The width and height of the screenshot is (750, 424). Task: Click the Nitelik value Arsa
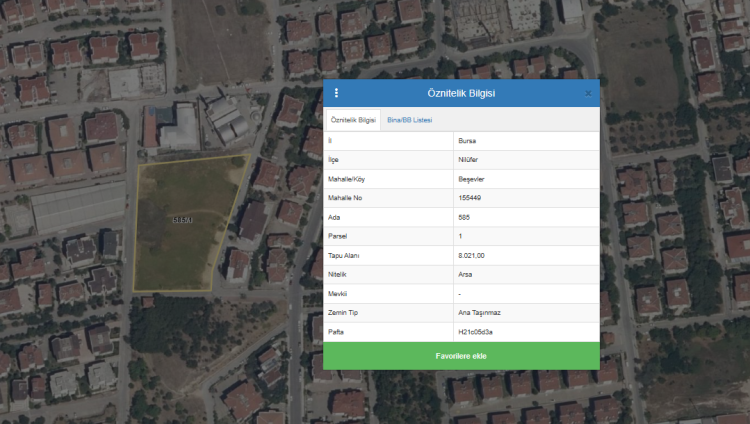466,273
